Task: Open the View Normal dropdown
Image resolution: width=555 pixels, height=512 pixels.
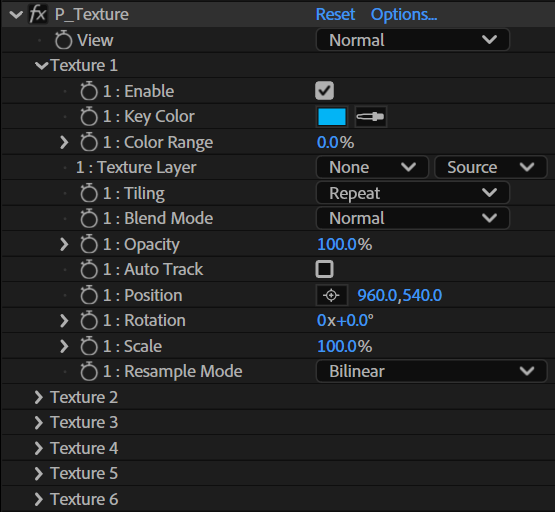Action: point(413,40)
